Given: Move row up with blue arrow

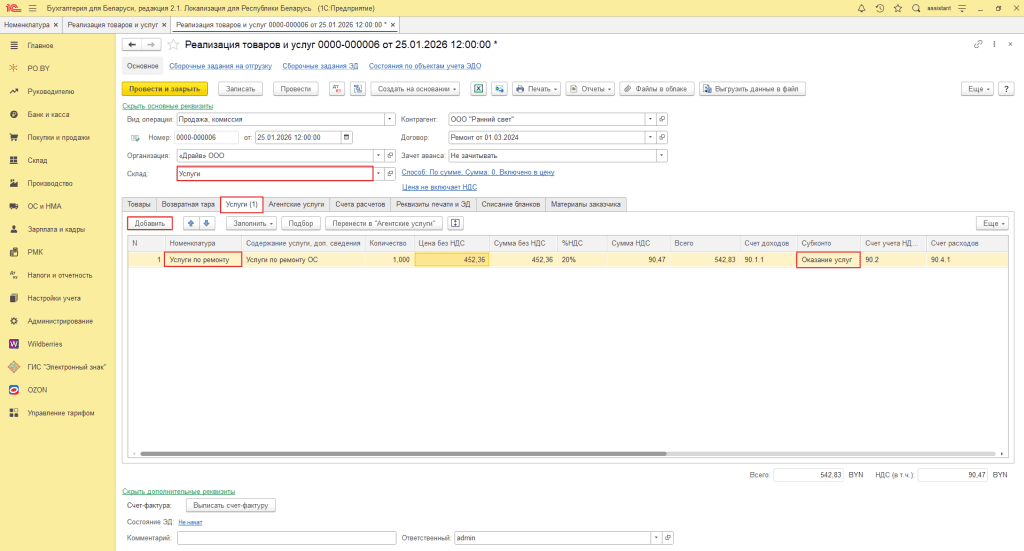Looking at the screenshot, I should tap(191, 223).
